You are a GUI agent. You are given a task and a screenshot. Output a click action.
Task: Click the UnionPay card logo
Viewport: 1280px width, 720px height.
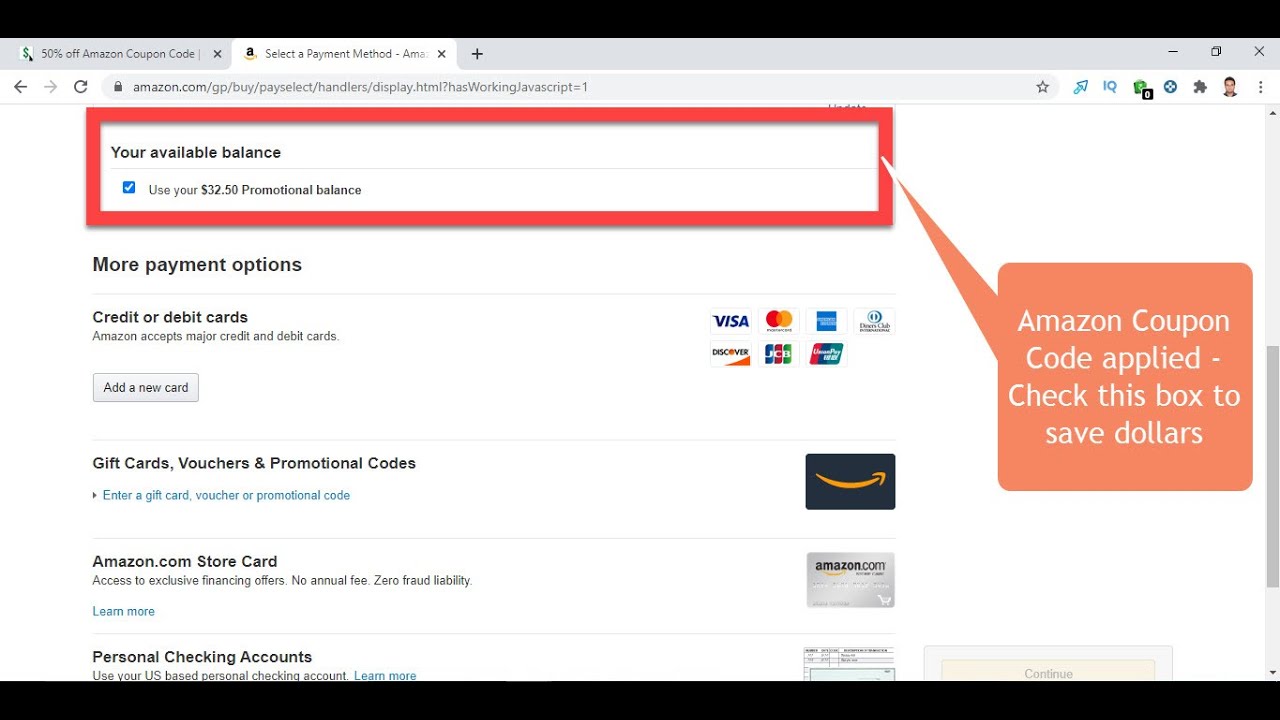click(x=826, y=354)
